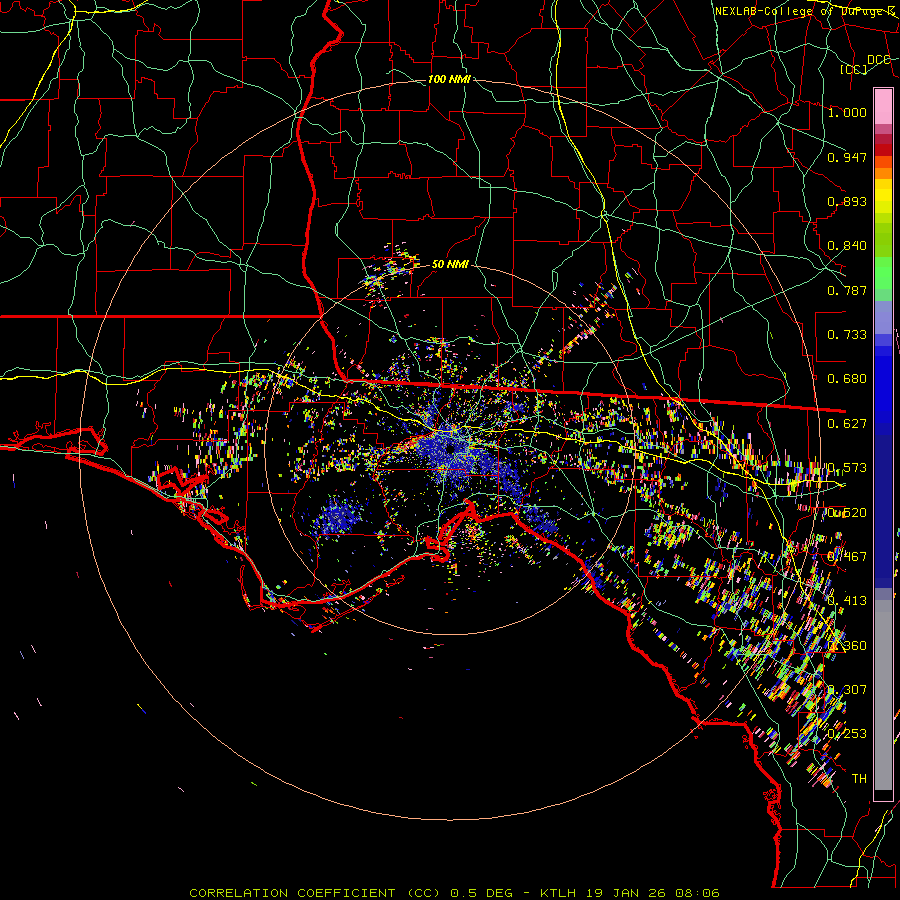The height and width of the screenshot is (900, 900).
Task: Click the 0.787 scale value
Action: pyautogui.click(x=847, y=290)
